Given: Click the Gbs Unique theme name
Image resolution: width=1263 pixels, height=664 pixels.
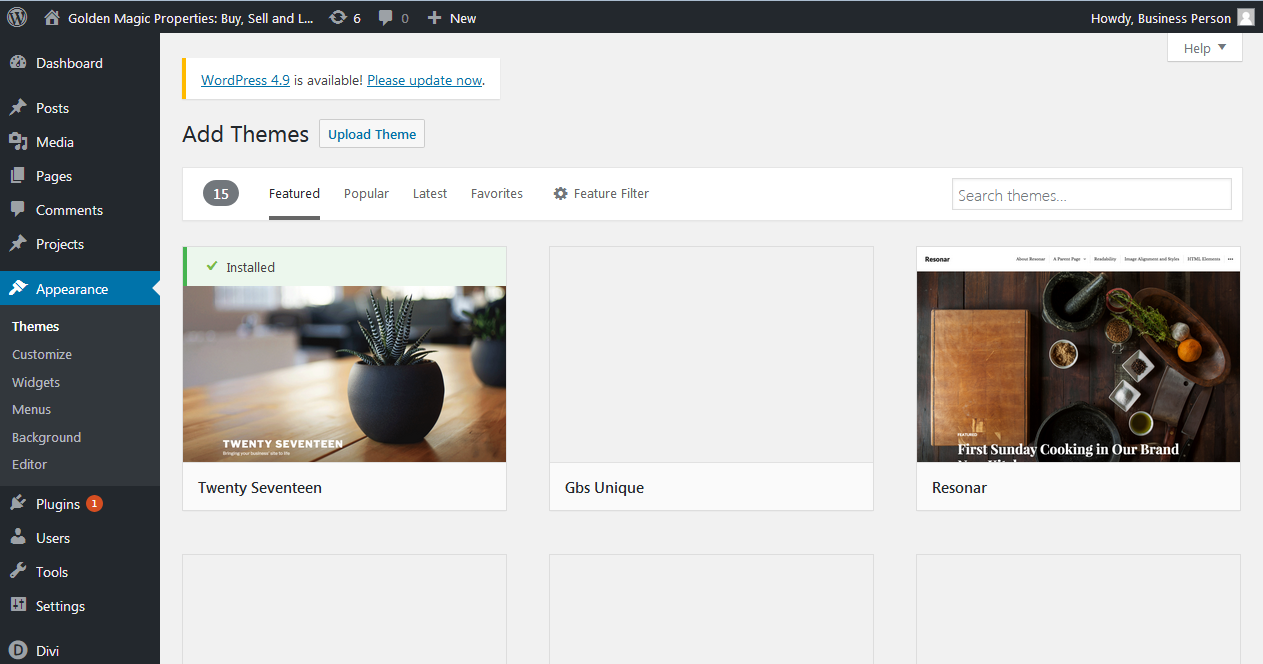Looking at the screenshot, I should [604, 488].
